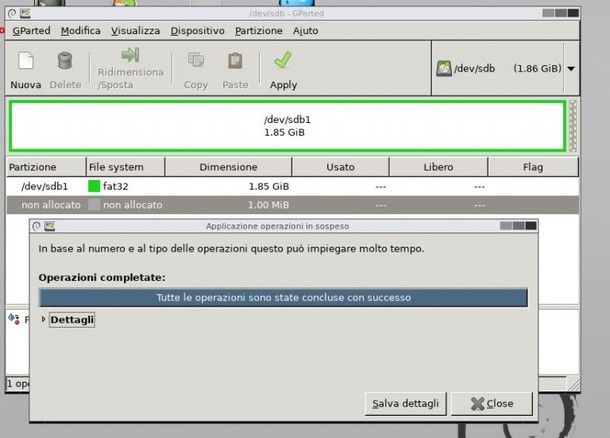610x438 pixels.
Task: Click the green Apply checkmark icon
Action: tap(283, 60)
